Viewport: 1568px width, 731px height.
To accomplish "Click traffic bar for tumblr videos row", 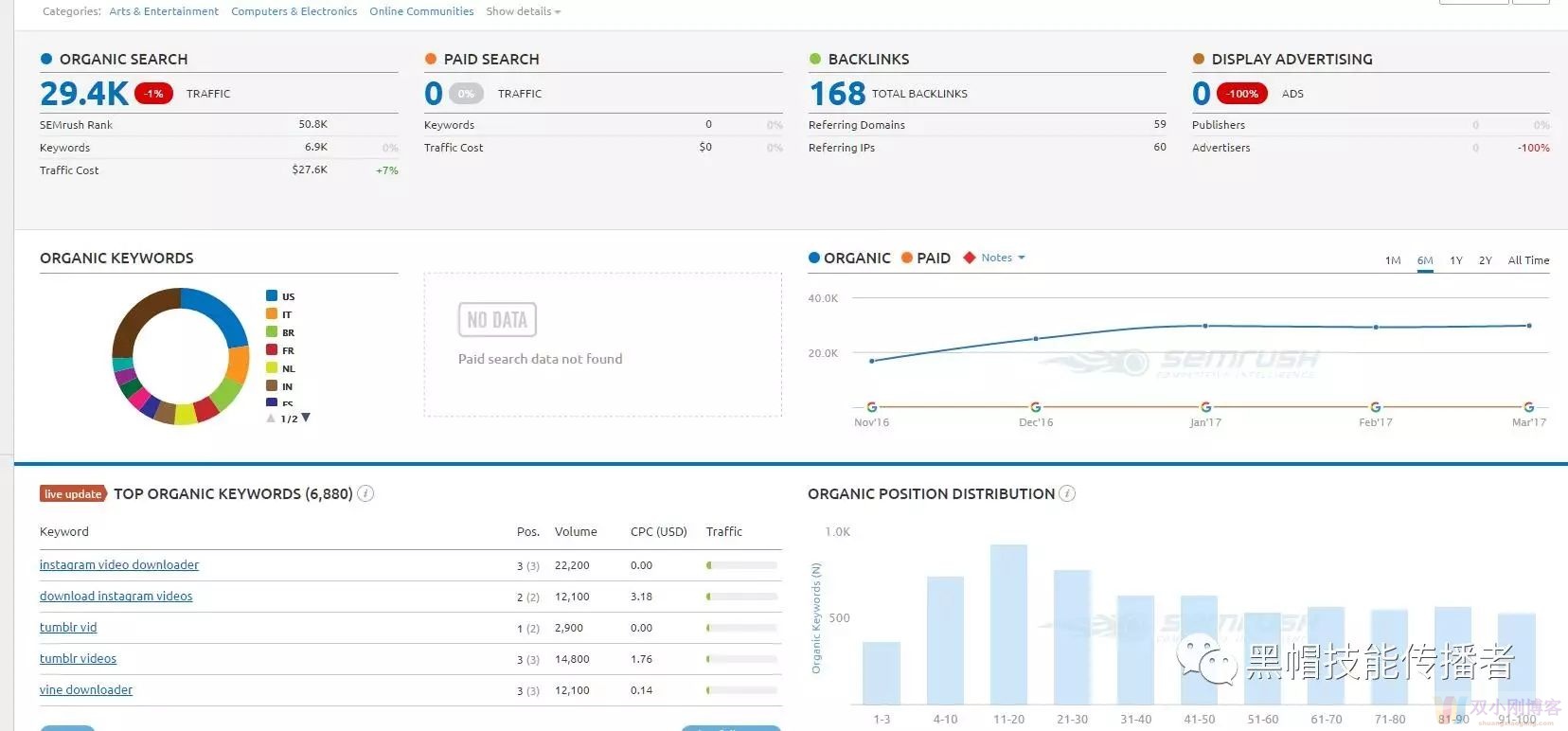I will [741, 659].
